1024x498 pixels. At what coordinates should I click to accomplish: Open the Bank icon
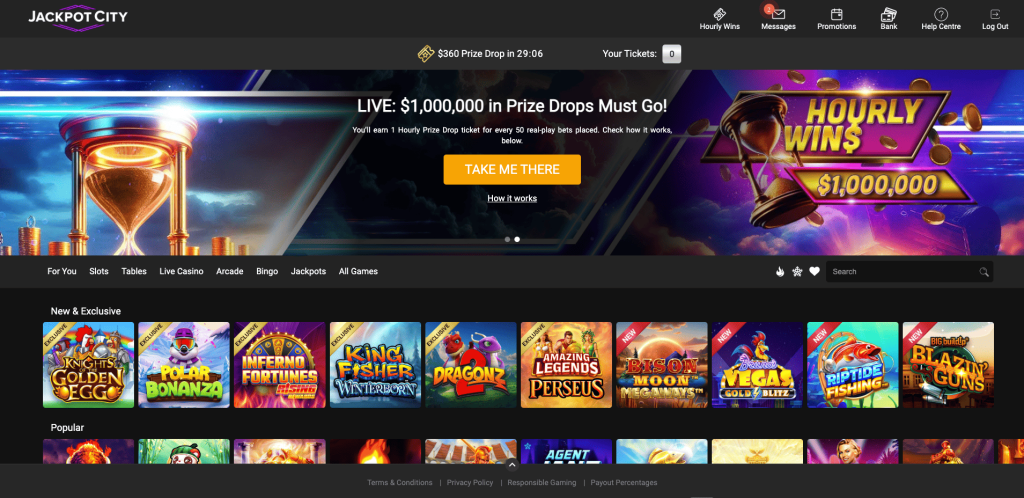pyautogui.click(x=888, y=14)
